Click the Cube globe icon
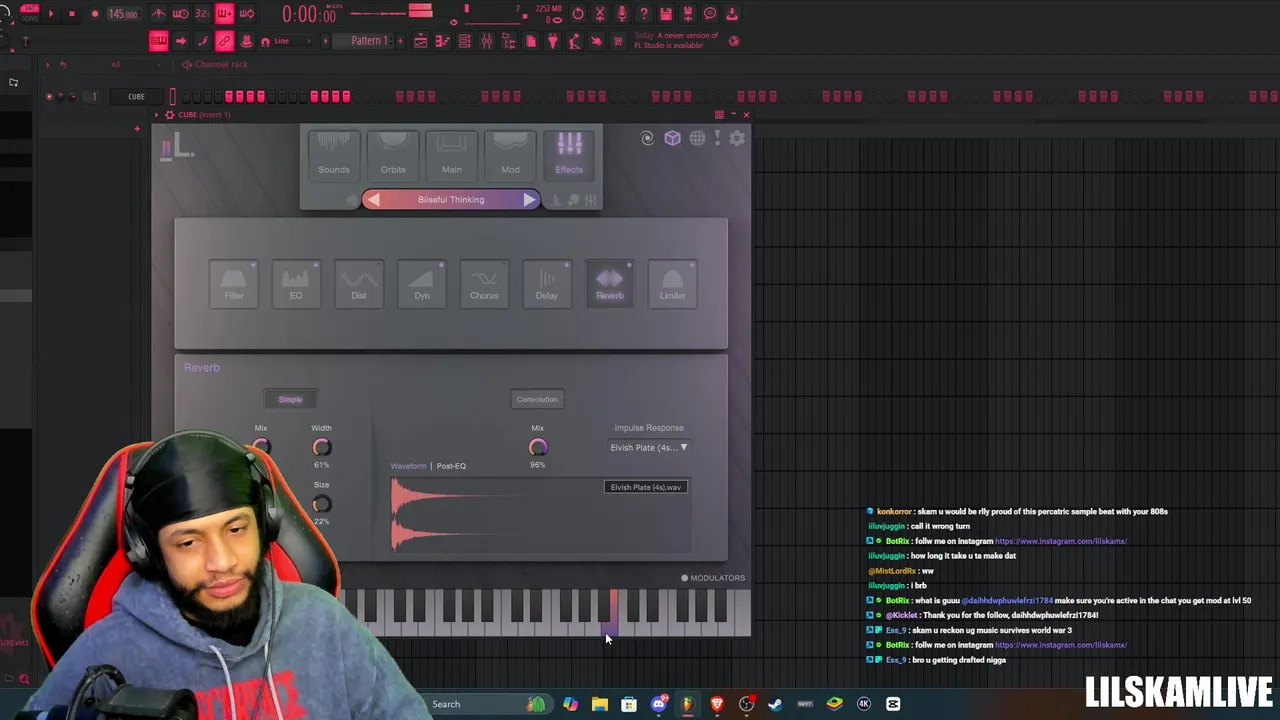Viewport: 1280px width, 720px height. (697, 139)
